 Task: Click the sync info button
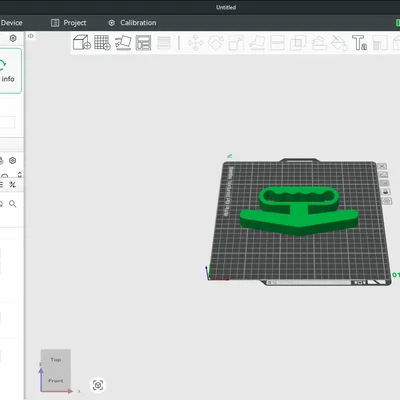pyautogui.click(x=9, y=71)
